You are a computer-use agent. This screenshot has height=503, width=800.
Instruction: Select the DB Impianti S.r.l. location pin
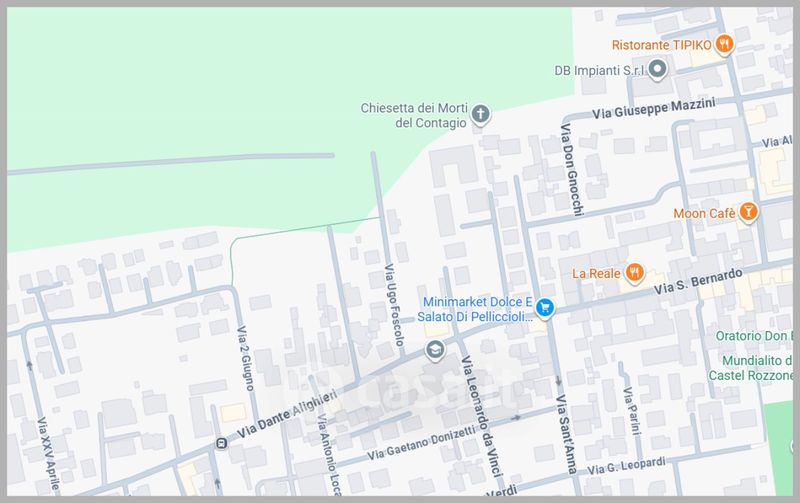pos(657,70)
